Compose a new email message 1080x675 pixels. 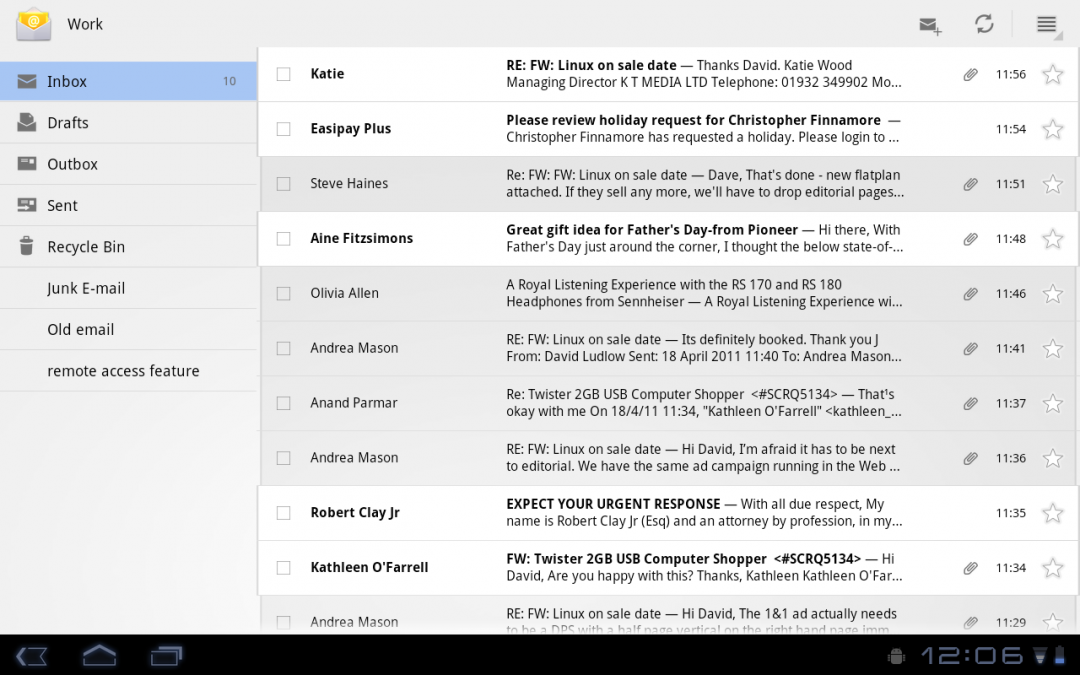click(930, 26)
